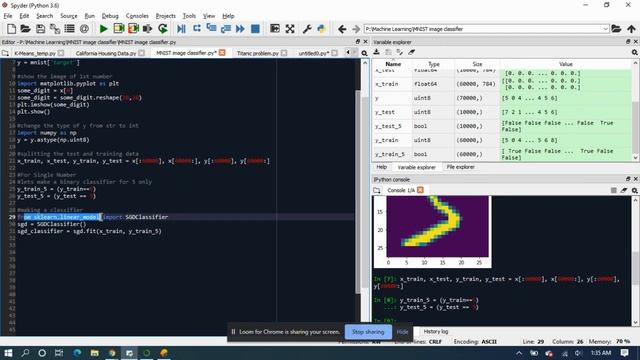Screen dimensions: 640x360
Task: Start debugging the file
Action: [x=182, y=29]
